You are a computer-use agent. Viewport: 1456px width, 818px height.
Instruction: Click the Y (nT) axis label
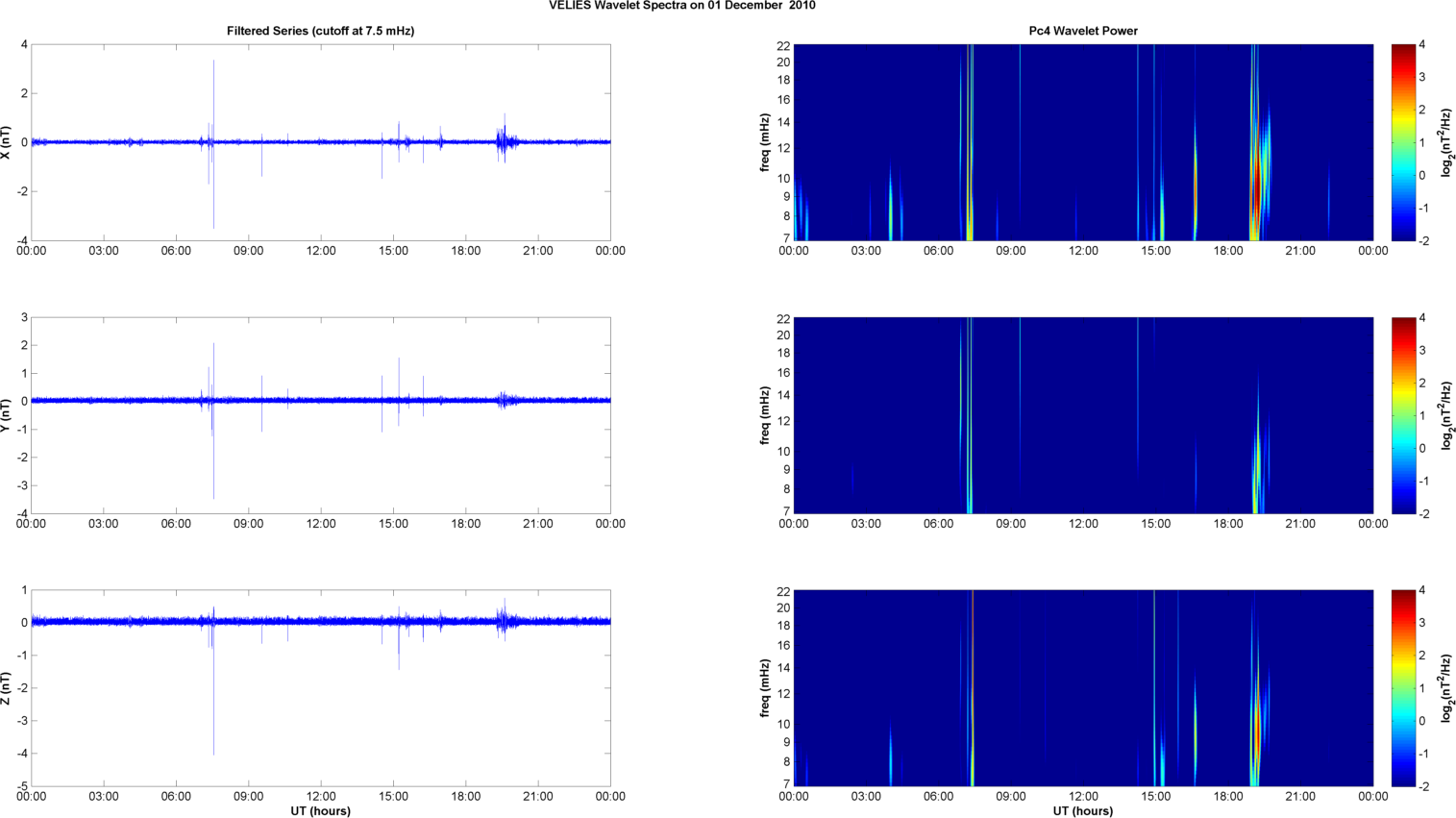point(7,415)
